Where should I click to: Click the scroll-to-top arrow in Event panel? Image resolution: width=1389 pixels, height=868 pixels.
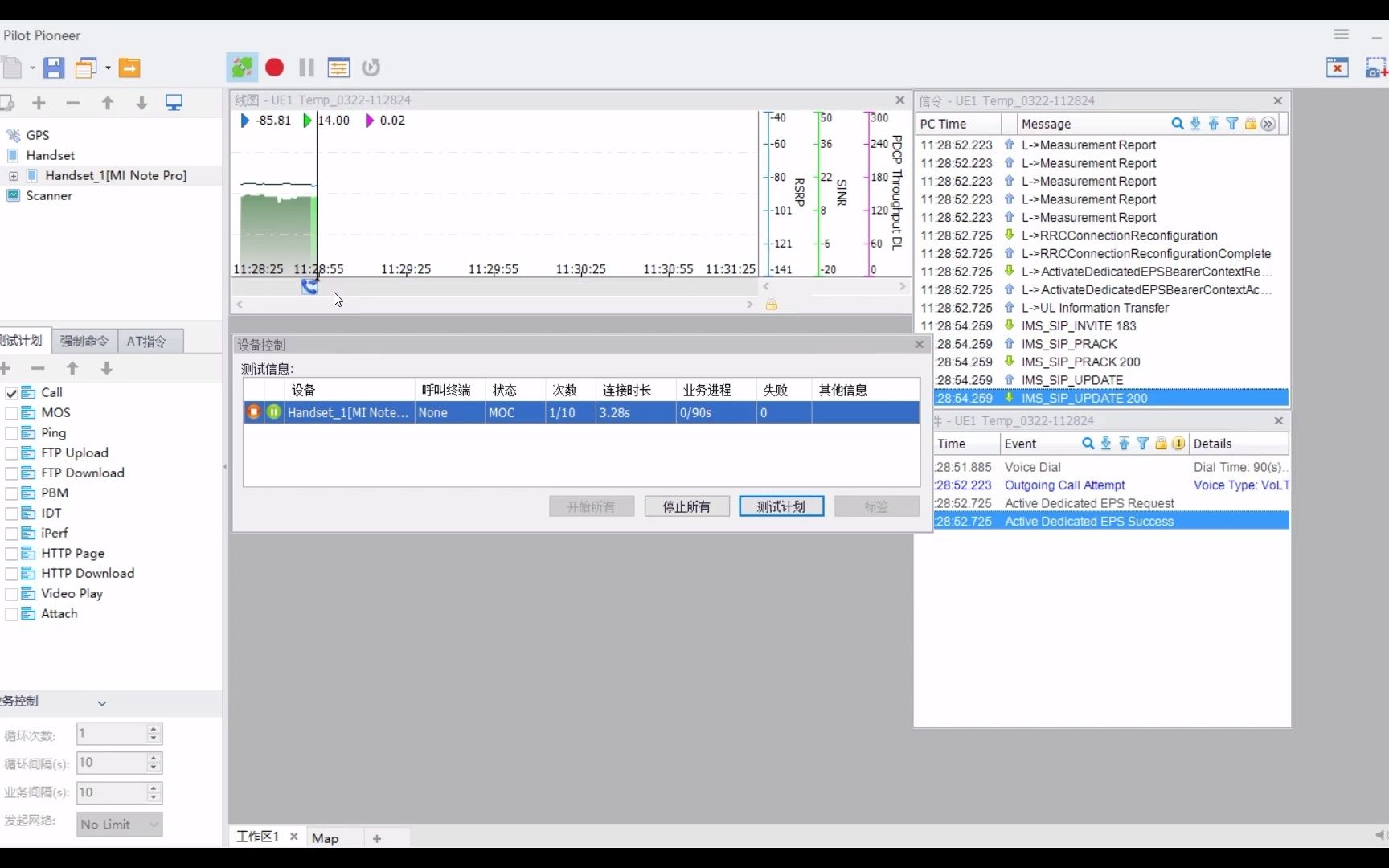(1124, 444)
